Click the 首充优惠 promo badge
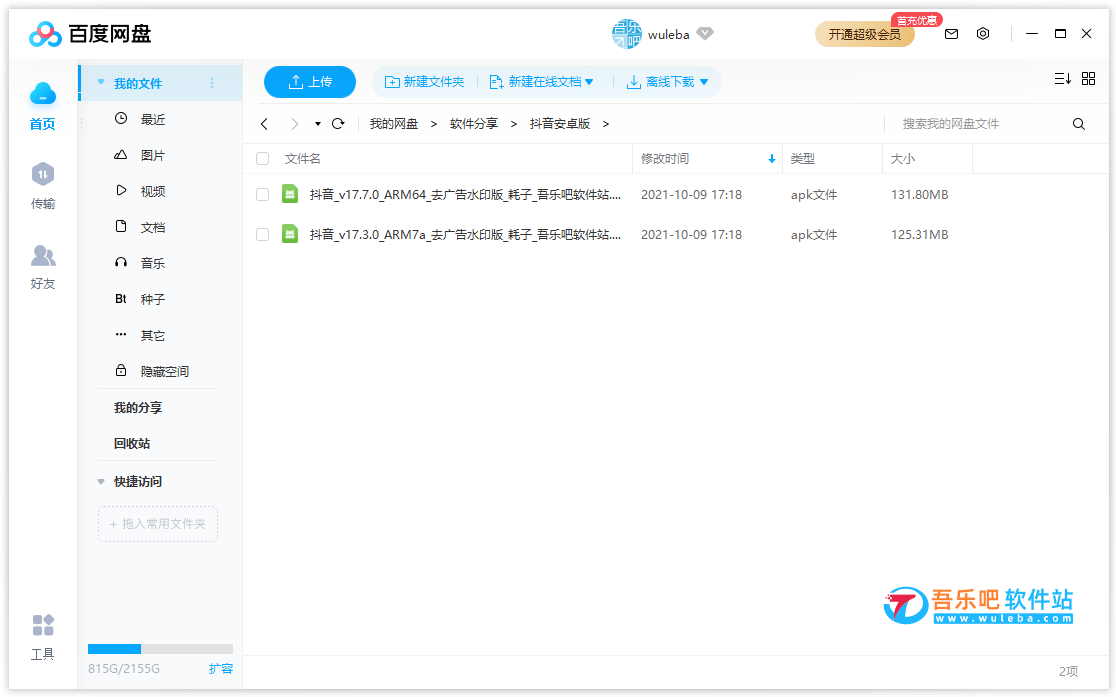The image size is (1116, 697). pyautogui.click(x=917, y=20)
